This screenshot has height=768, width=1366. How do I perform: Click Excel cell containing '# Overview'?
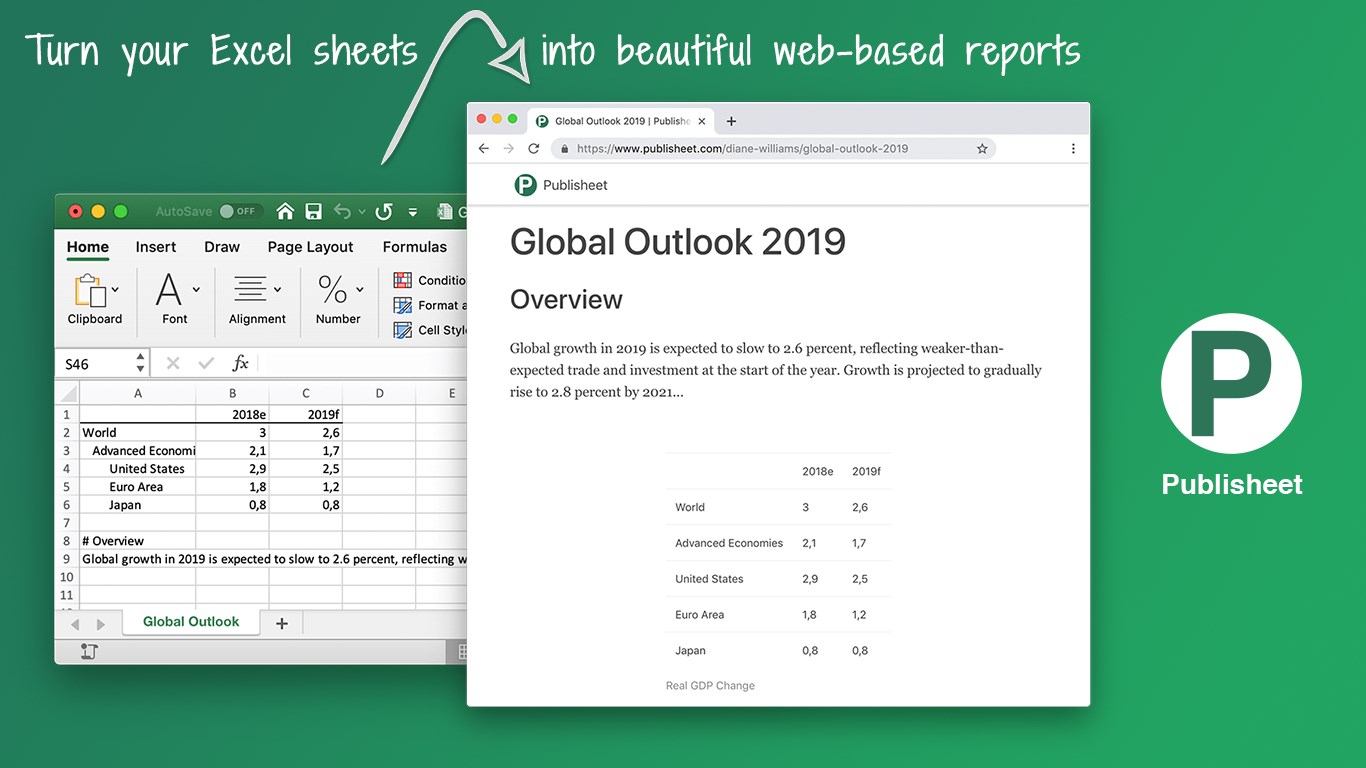(138, 541)
